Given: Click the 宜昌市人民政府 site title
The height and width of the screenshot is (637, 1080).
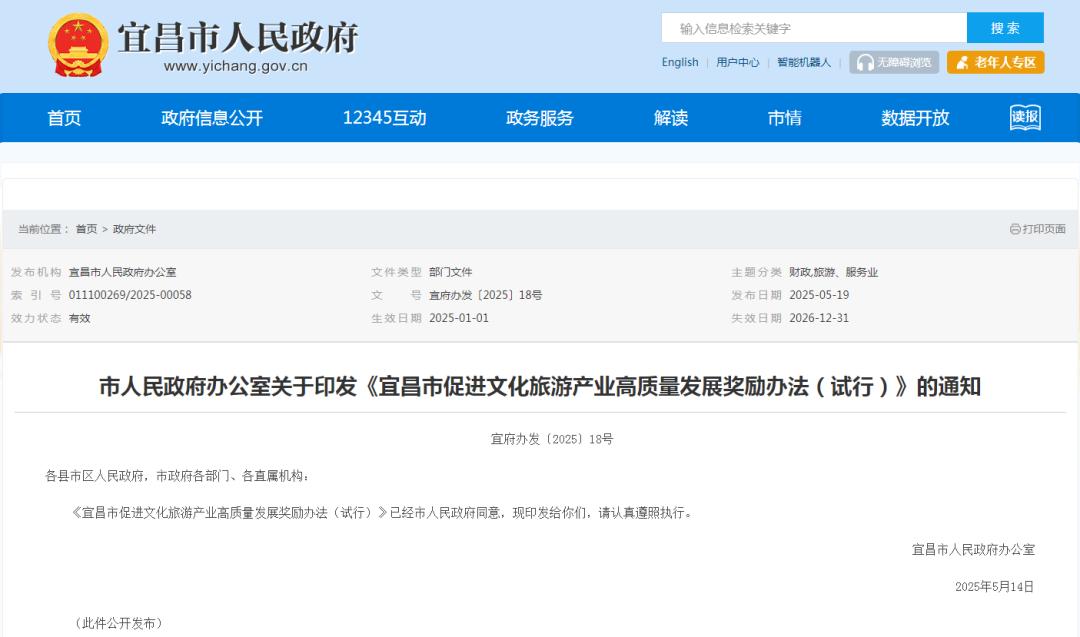Looking at the screenshot, I should click(x=237, y=38).
